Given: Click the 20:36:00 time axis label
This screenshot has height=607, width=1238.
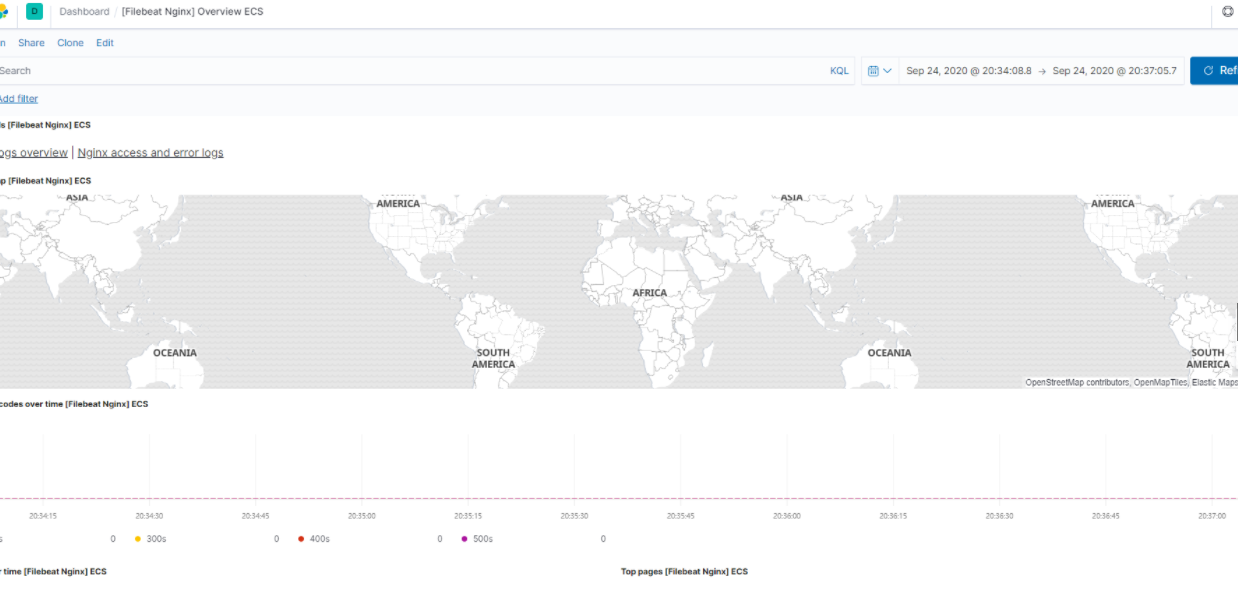Looking at the screenshot, I should tap(787, 516).
